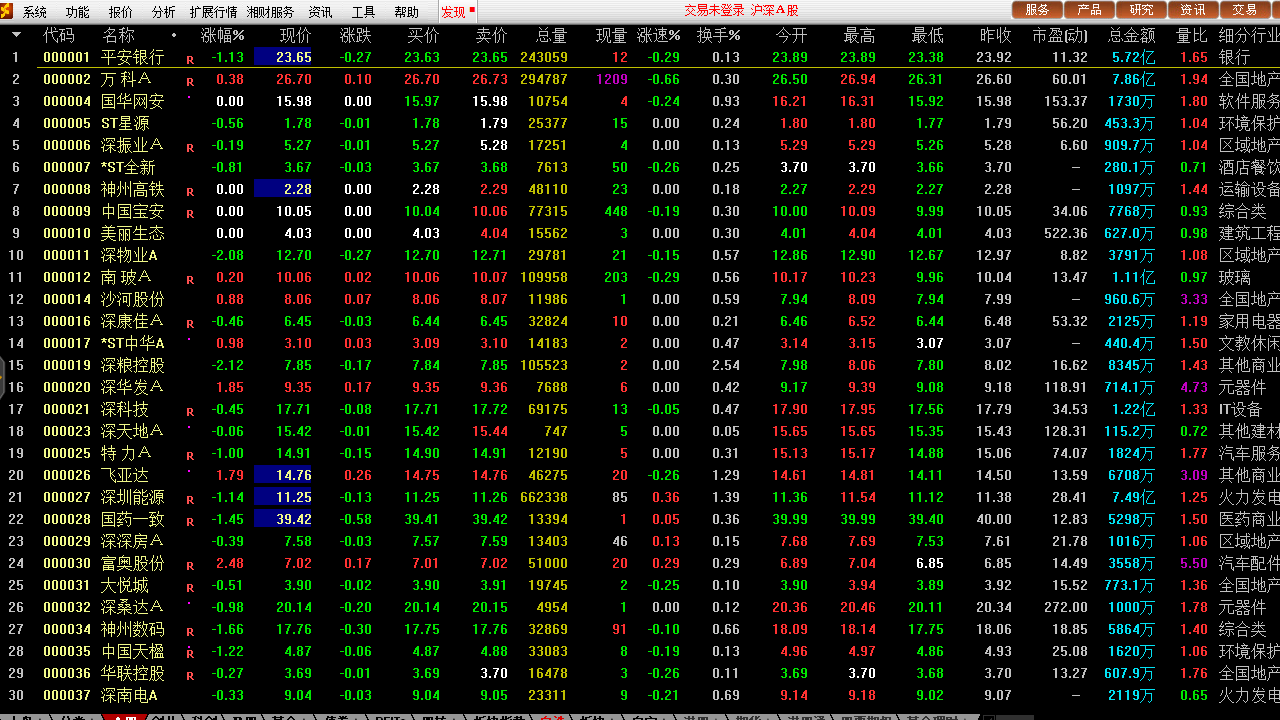This screenshot has width=1280, height=720.
Task: Open the 产品 button
Action: point(1089,10)
